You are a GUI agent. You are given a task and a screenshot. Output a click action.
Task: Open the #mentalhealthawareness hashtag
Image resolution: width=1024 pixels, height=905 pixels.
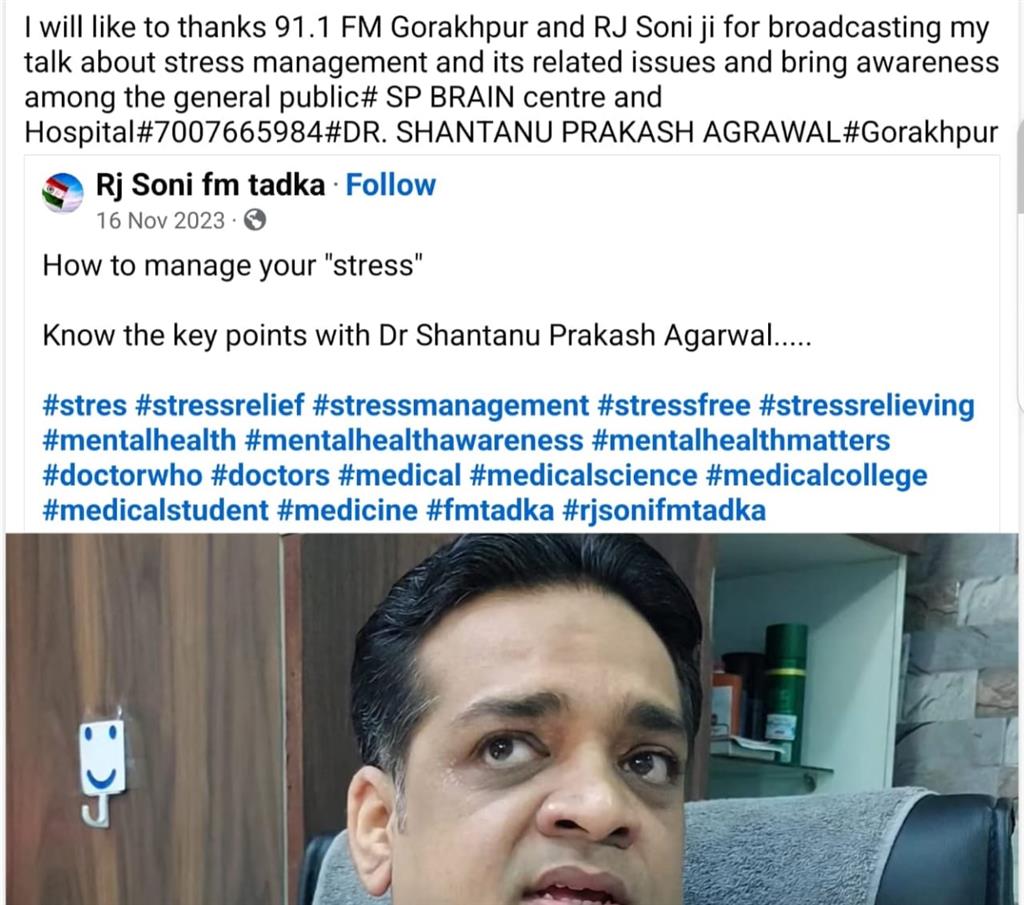[x=413, y=440]
